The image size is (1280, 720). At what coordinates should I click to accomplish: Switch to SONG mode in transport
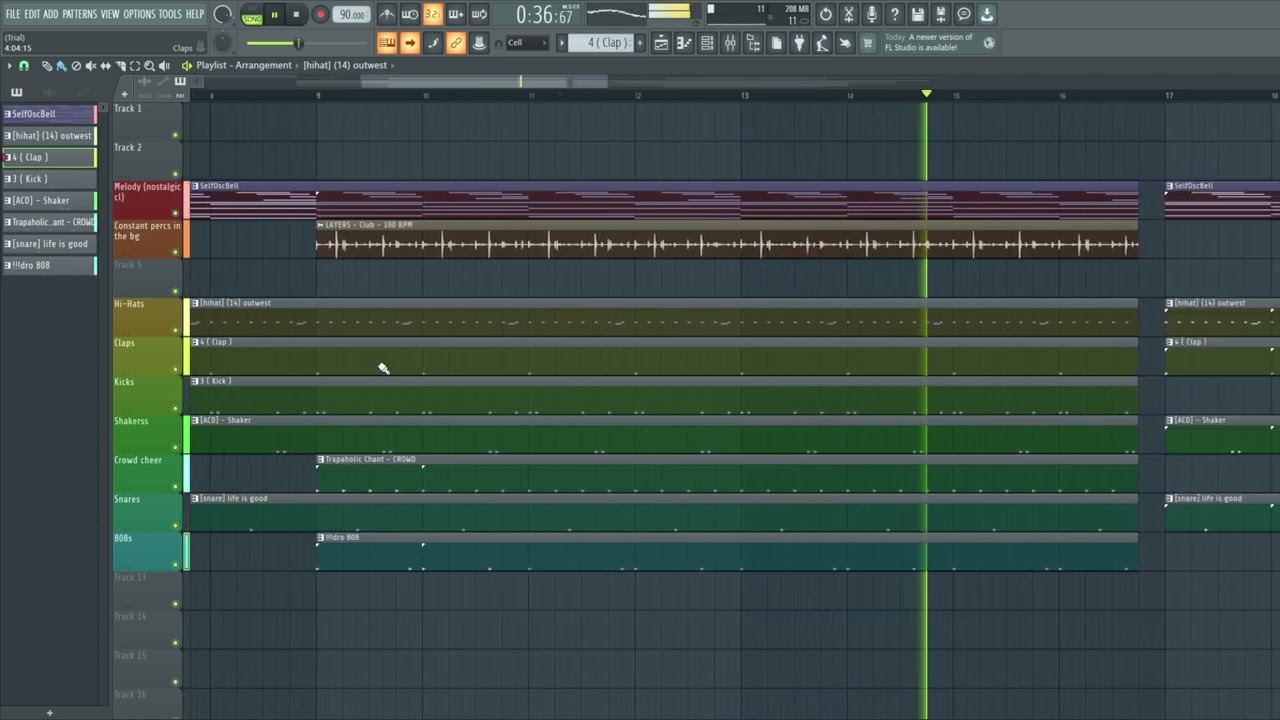tap(252, 19)
